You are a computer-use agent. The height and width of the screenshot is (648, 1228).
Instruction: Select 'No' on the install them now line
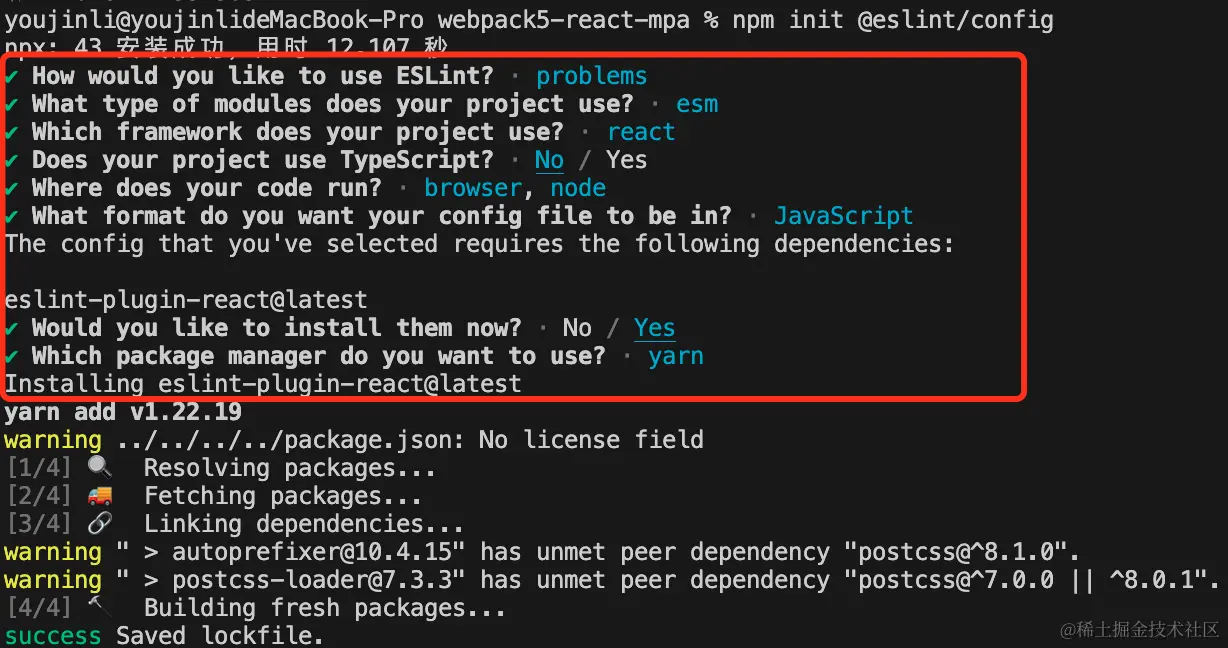[x=577, y=328]
